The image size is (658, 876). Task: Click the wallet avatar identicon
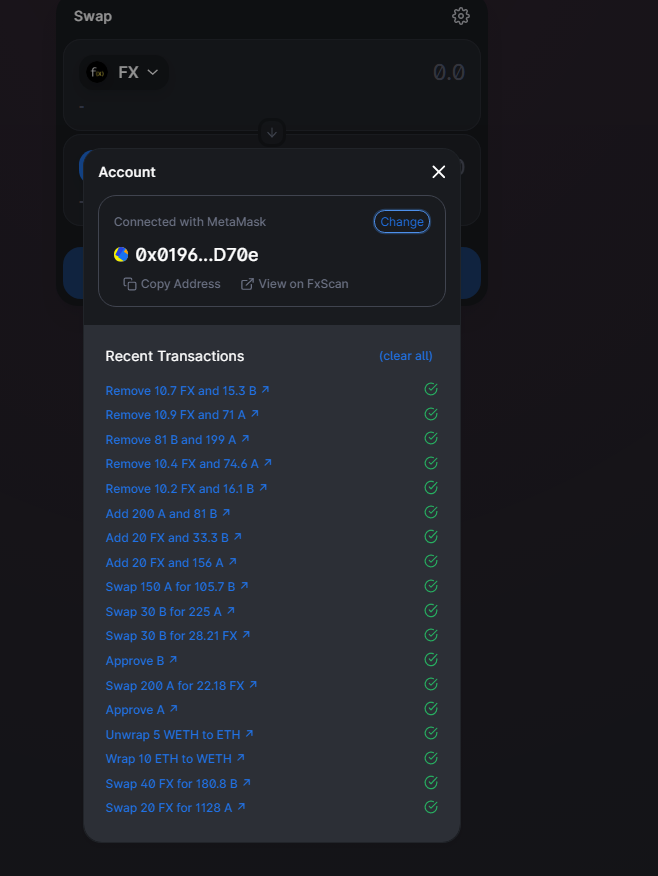(121, 255)
